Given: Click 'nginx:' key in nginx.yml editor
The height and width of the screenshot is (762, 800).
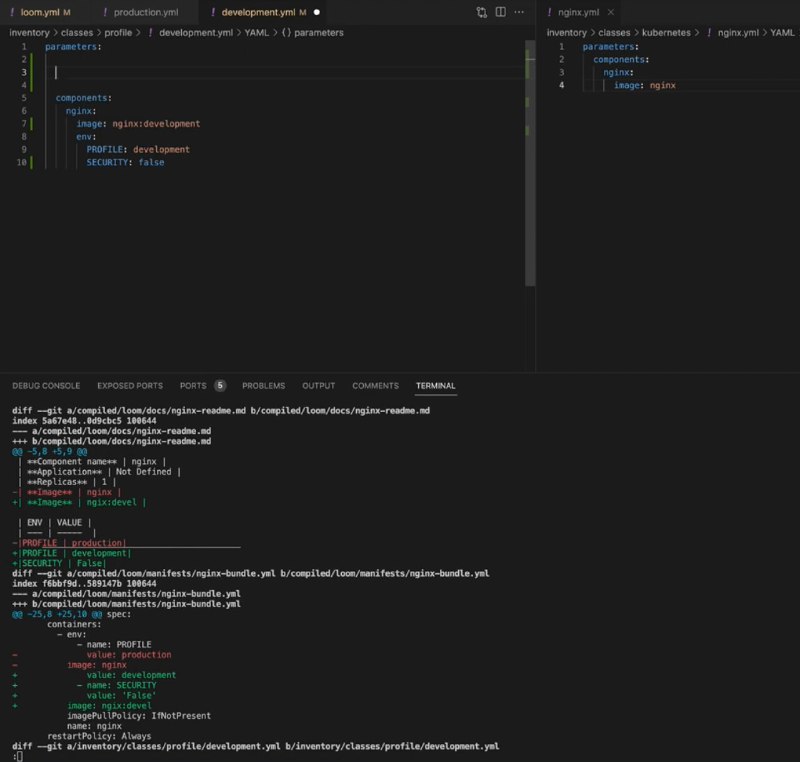Looking at the screenshot, I should [618, 72].
